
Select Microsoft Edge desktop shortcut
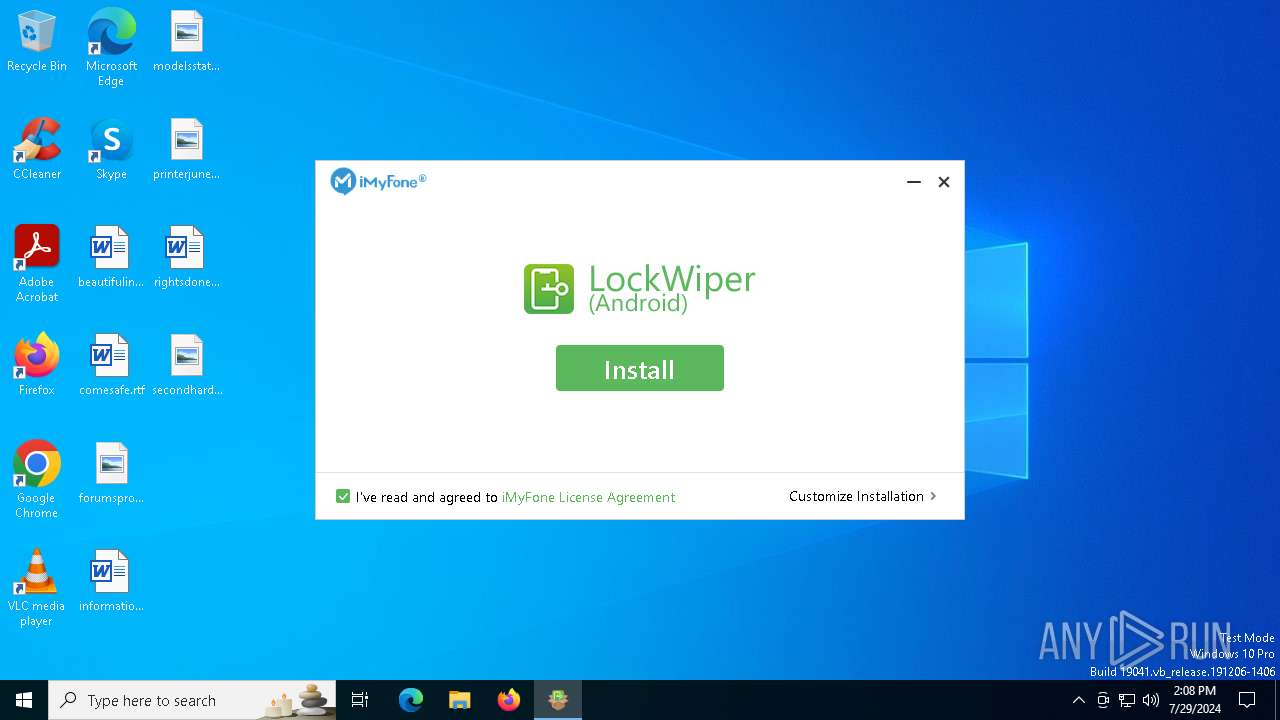[x=111, y=47]
